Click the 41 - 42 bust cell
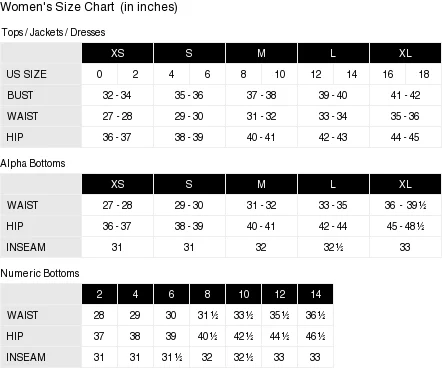 (405, 95)
